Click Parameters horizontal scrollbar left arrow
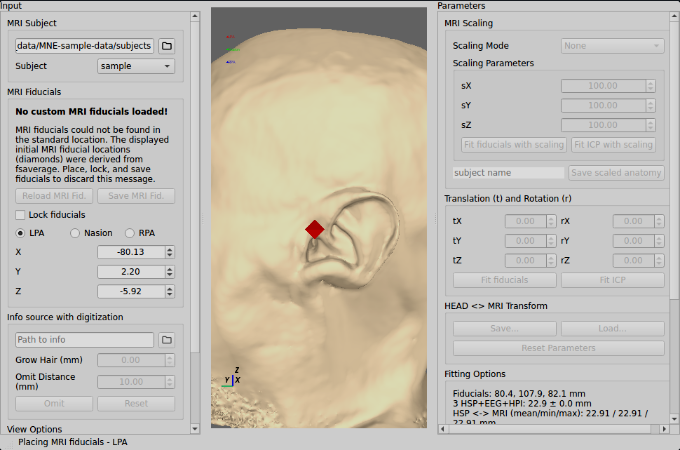The width and height of the screenshot is (680, 450). pos(442,429)
